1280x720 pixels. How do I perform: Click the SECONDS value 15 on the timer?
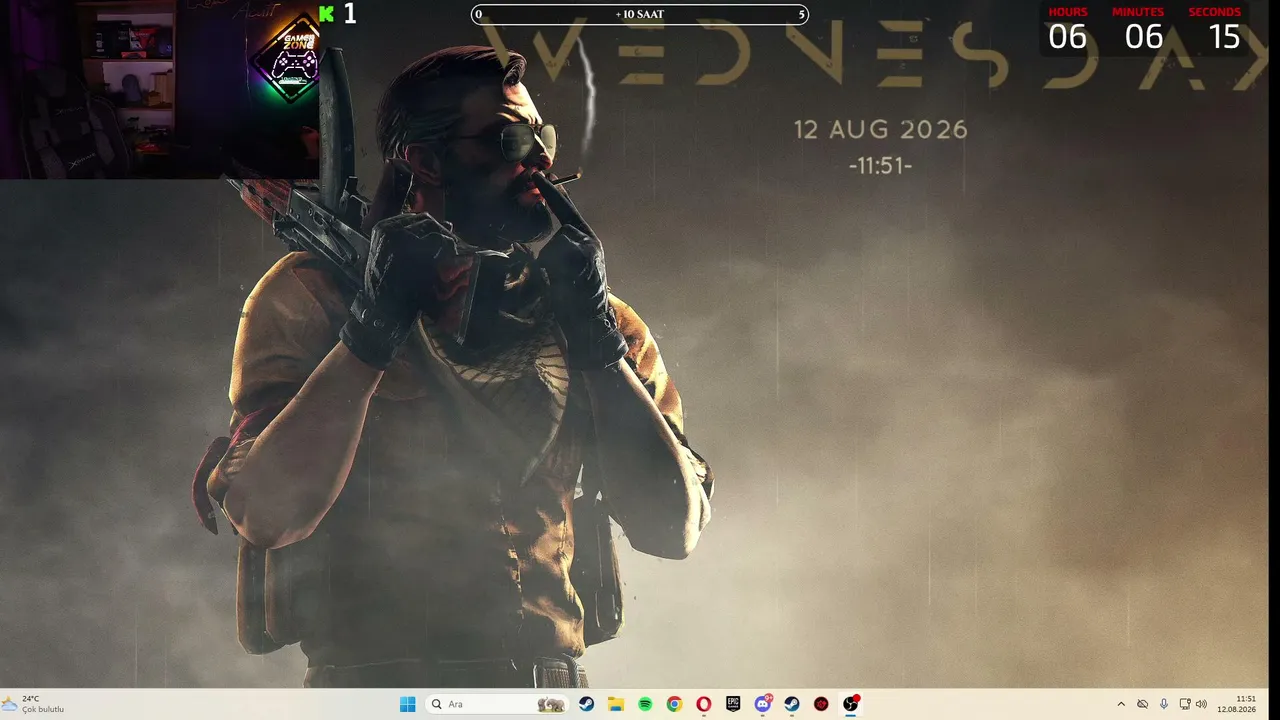tap(1224, 37)
